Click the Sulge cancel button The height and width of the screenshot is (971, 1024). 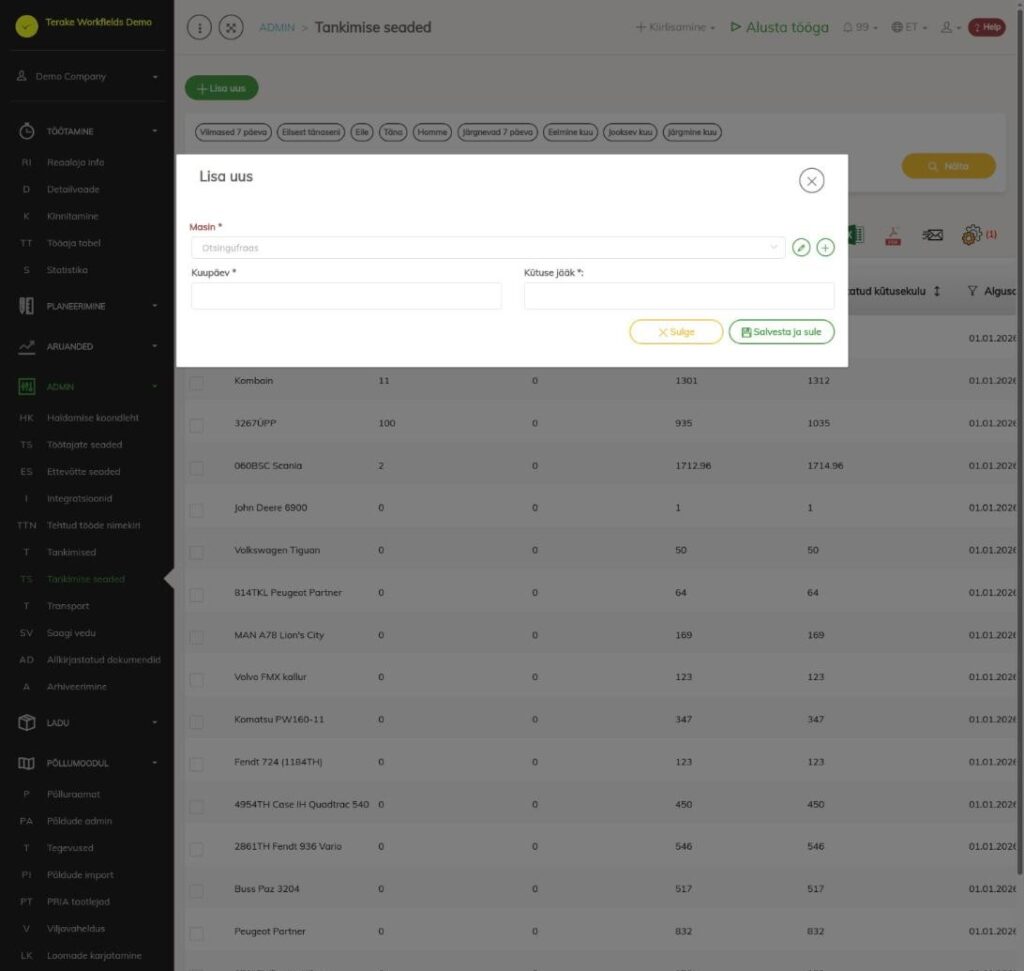point(676,332)
